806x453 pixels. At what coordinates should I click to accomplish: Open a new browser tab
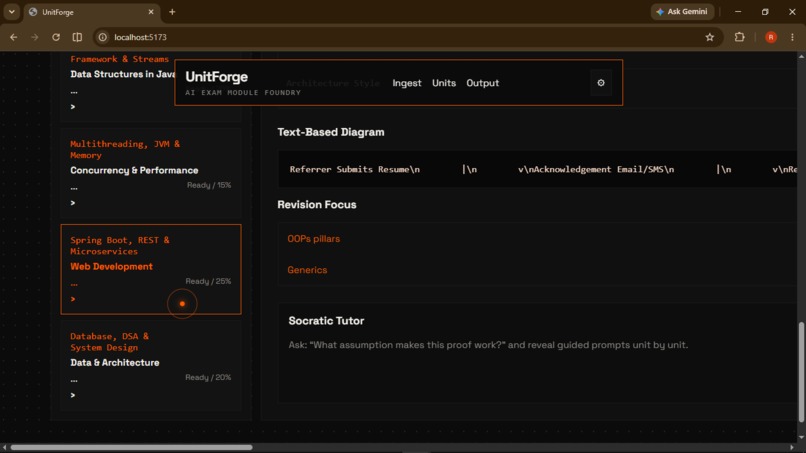(x=172, y=12)
